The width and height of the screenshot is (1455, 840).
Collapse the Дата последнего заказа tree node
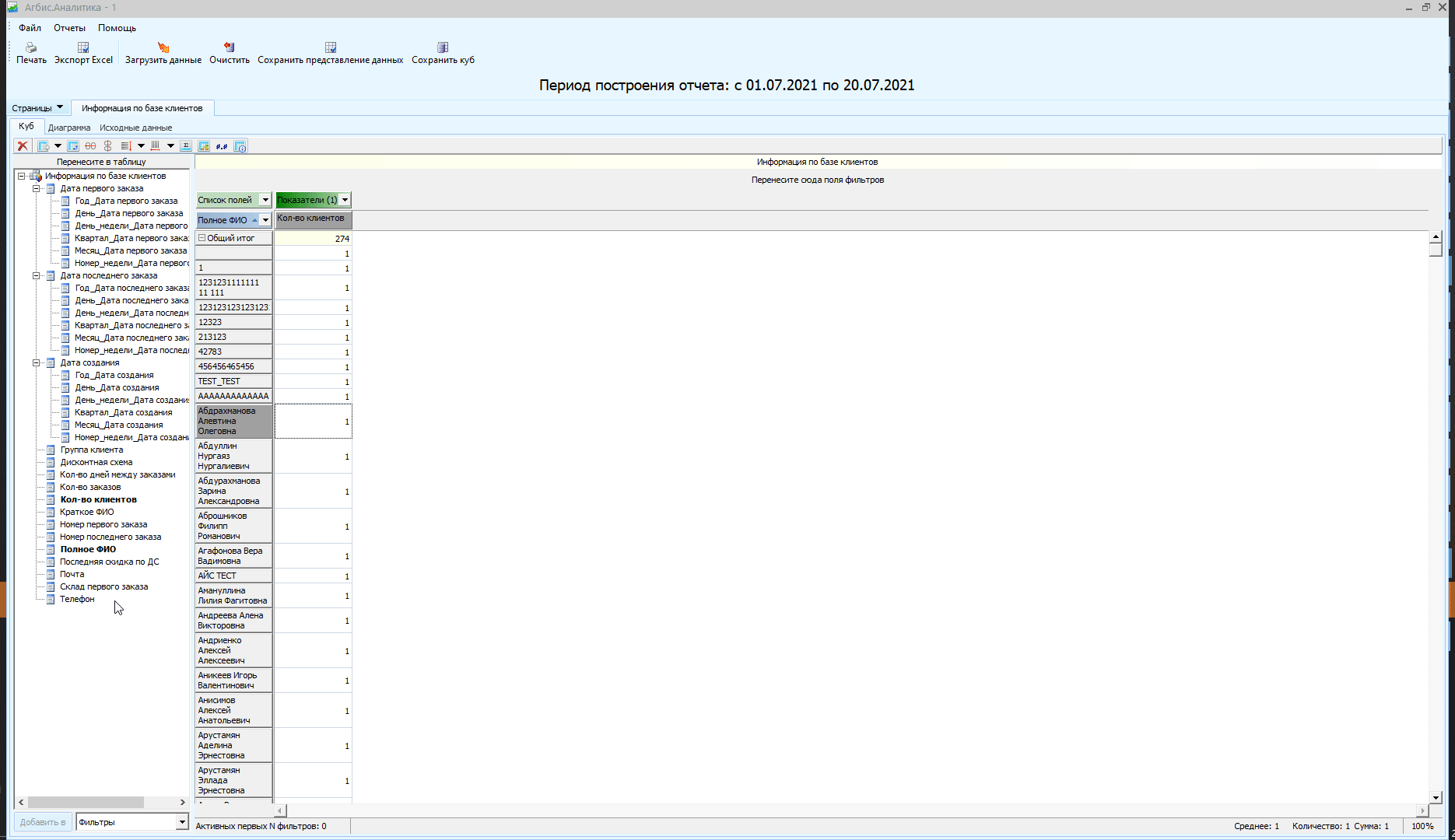36,275
